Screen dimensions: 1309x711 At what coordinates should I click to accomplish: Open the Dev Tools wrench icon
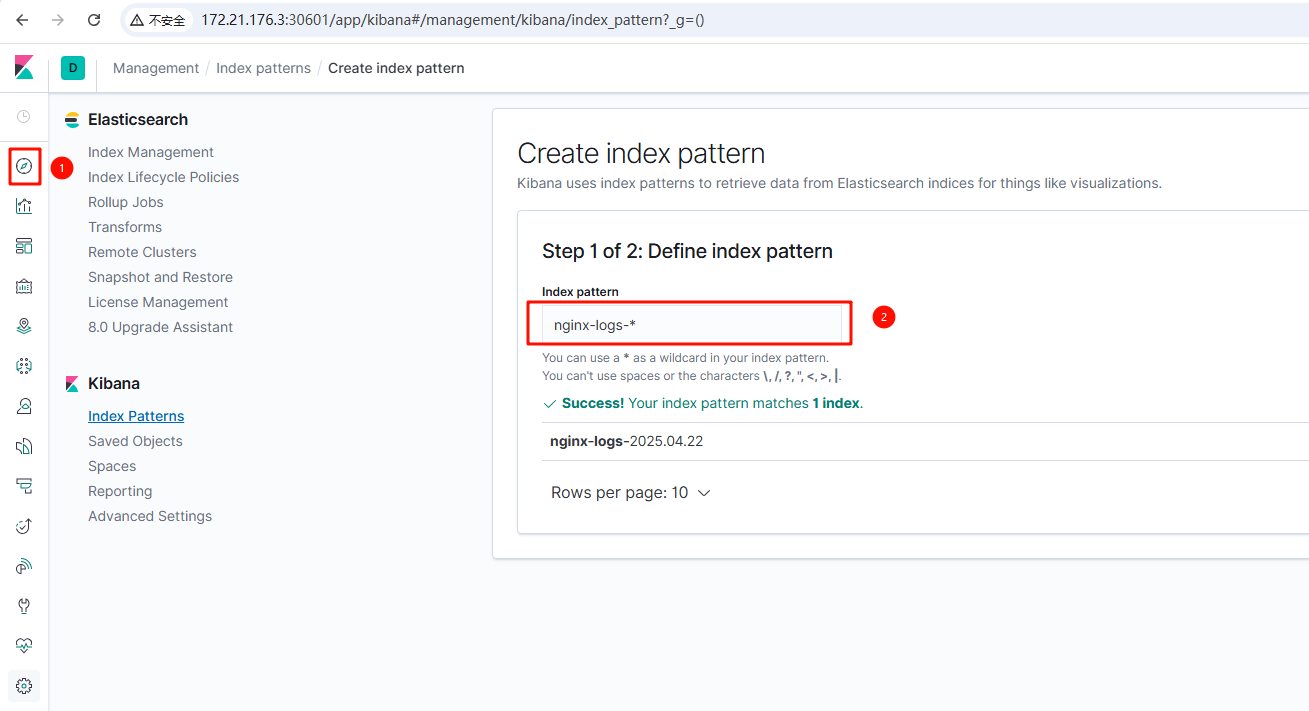pos(24,606)
